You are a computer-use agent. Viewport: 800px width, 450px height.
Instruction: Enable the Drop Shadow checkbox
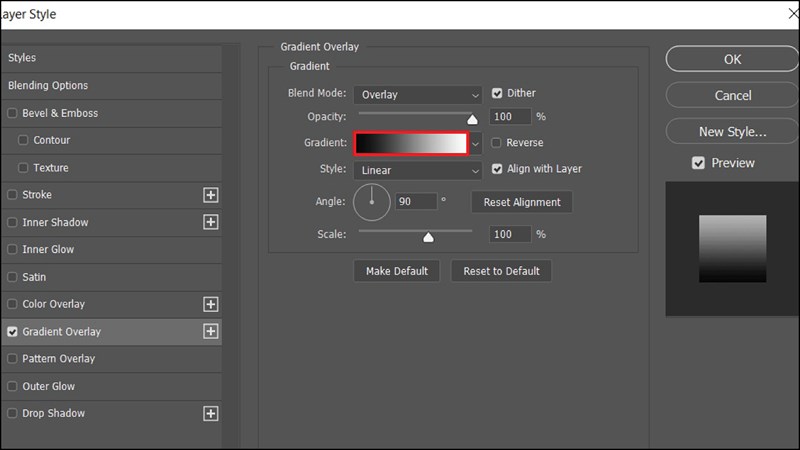pyautogui.click(x=12, y=413)
